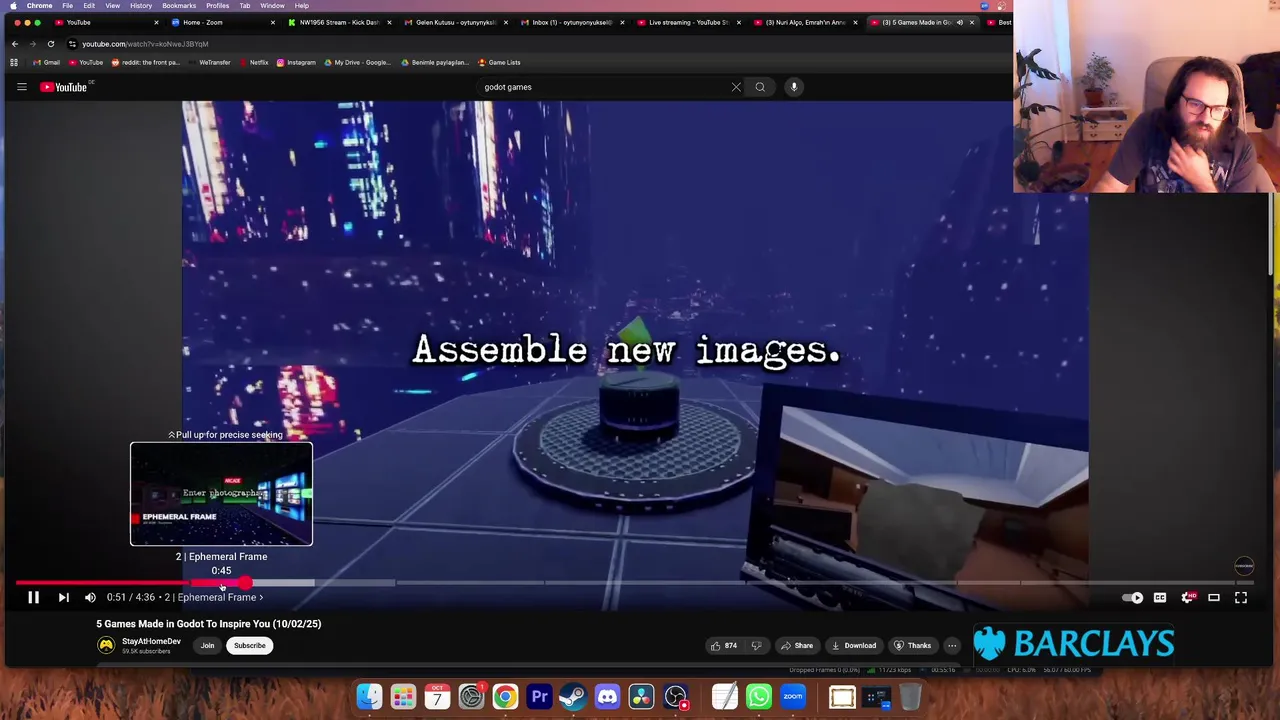Toggle the autoplay switch
Screen dimensions: 1280x720
1132,598
